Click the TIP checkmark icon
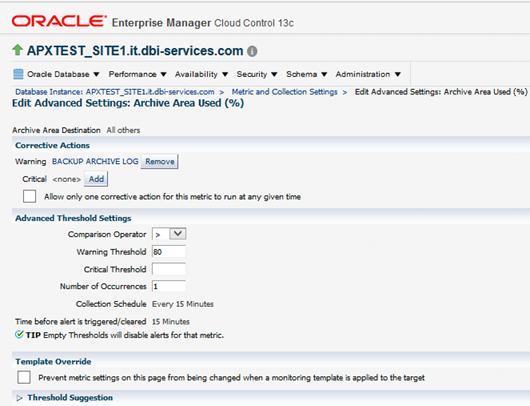The image size is (530, 406). point(19,335)
